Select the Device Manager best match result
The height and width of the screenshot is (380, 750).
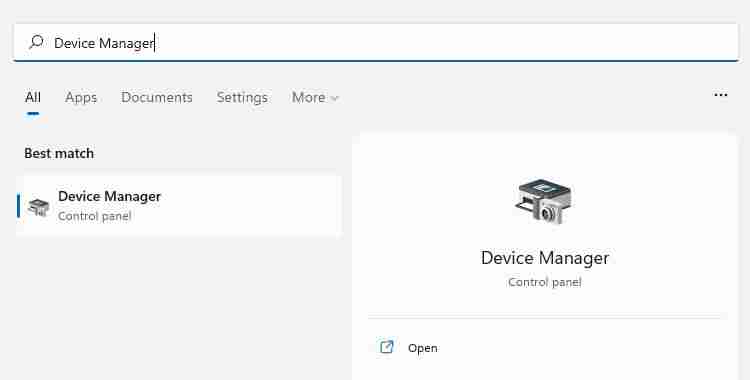coord(179,206)
